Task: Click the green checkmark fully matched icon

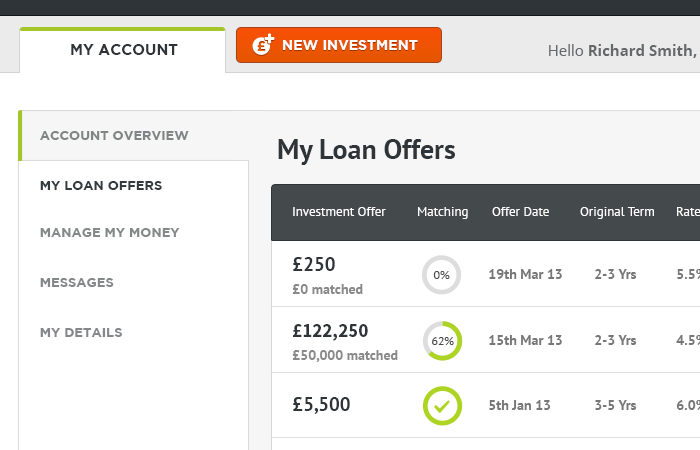Action: (x=442, y=406)
